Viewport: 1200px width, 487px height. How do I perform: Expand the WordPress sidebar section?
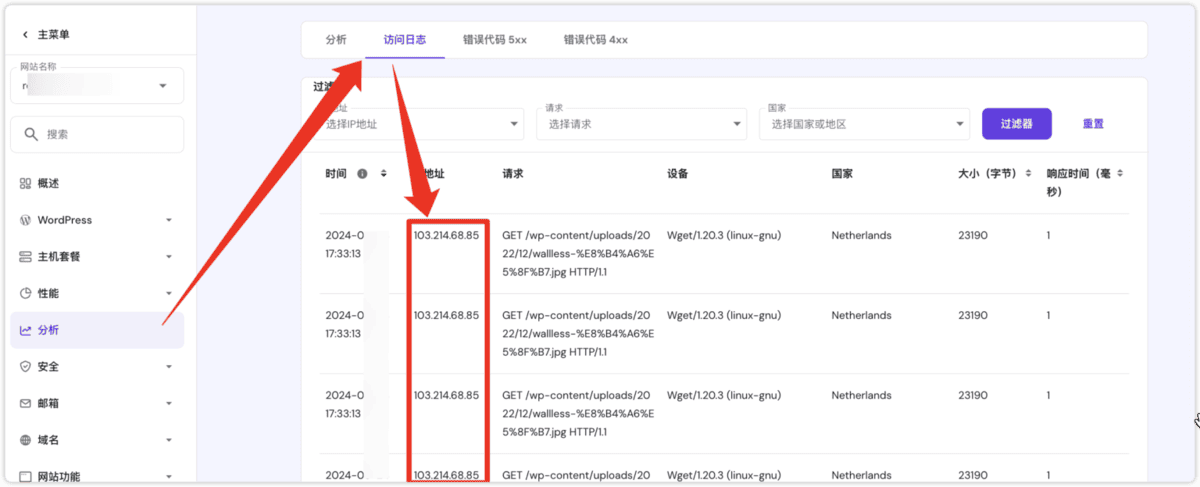pos(168,221)
